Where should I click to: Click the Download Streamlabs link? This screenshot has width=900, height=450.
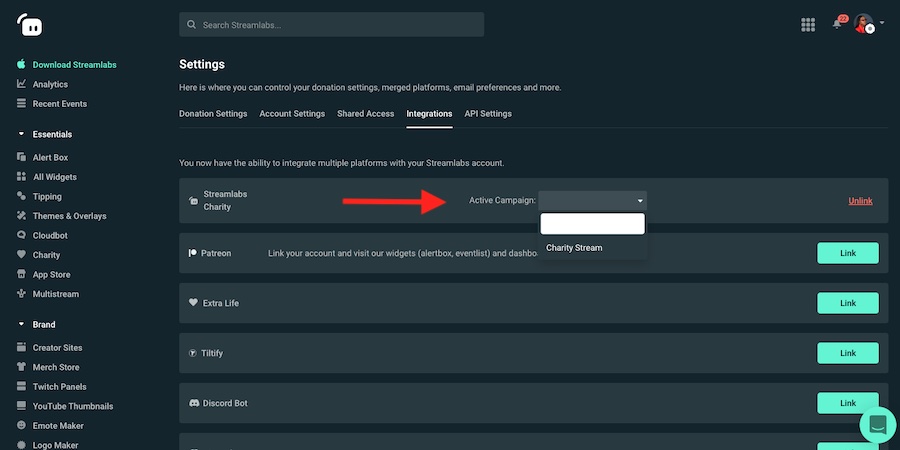[x=75, y=65]
